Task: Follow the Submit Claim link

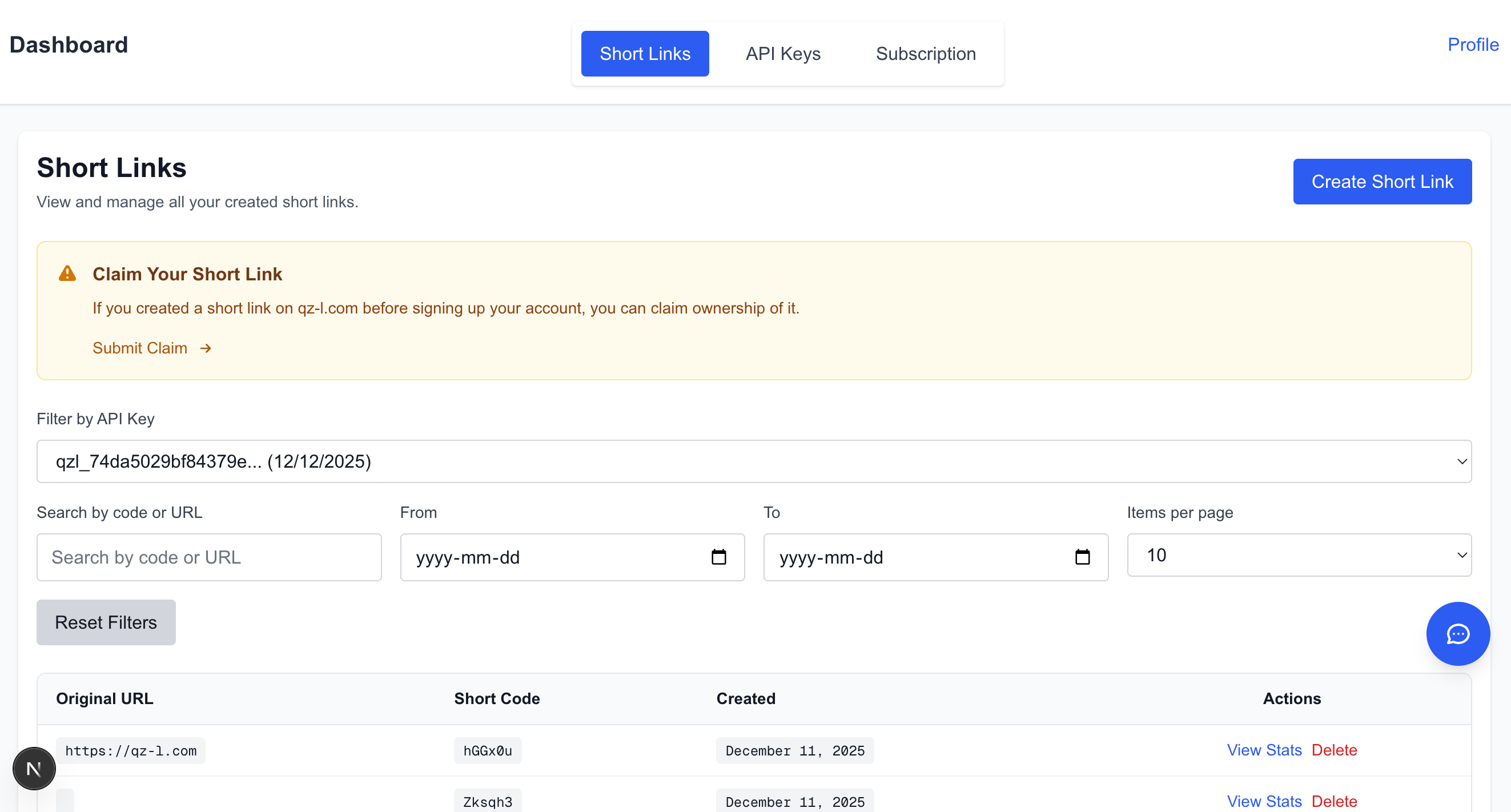Action: pos(140,348)
